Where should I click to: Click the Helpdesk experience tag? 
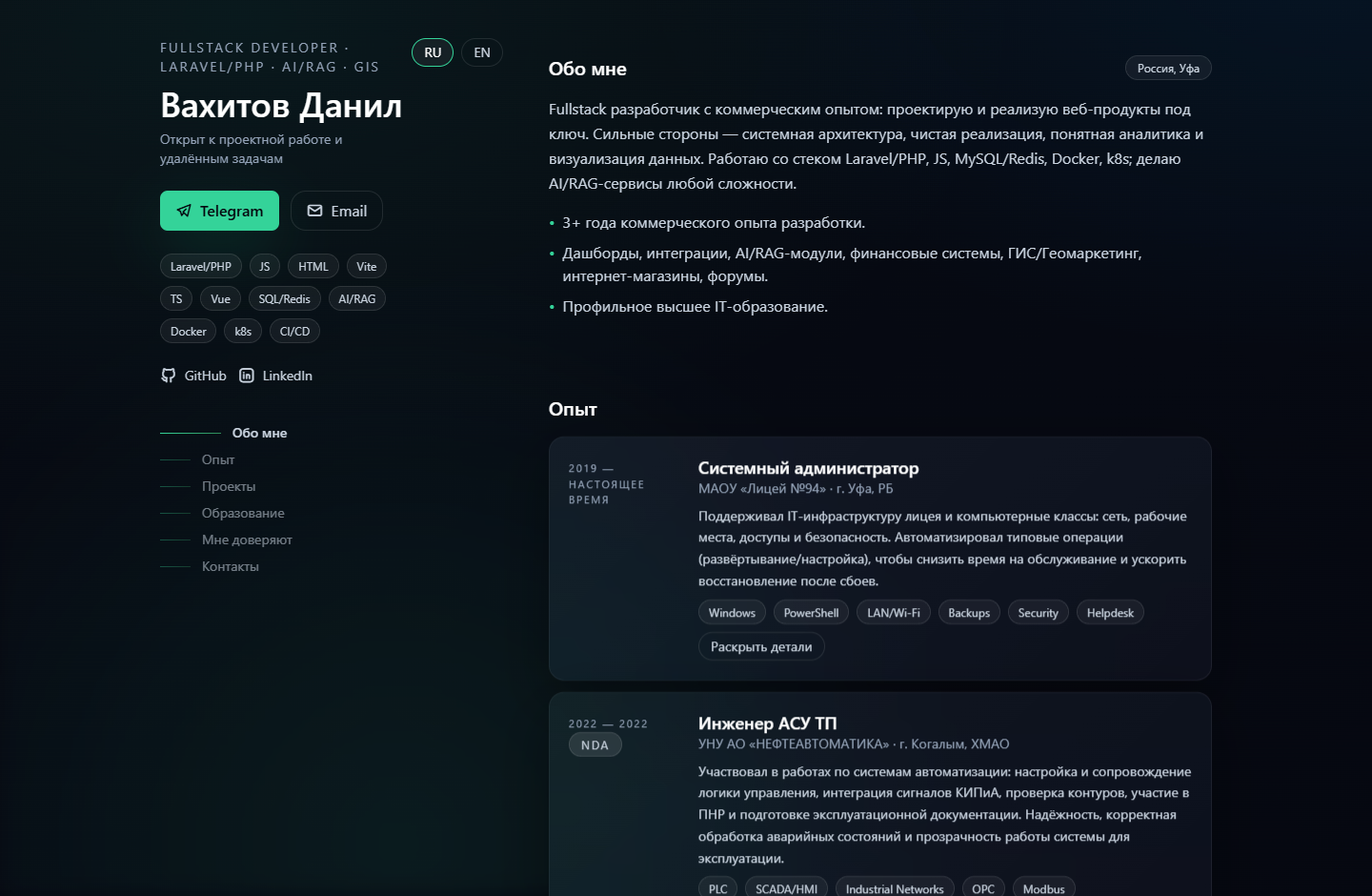coord(1110,613)
